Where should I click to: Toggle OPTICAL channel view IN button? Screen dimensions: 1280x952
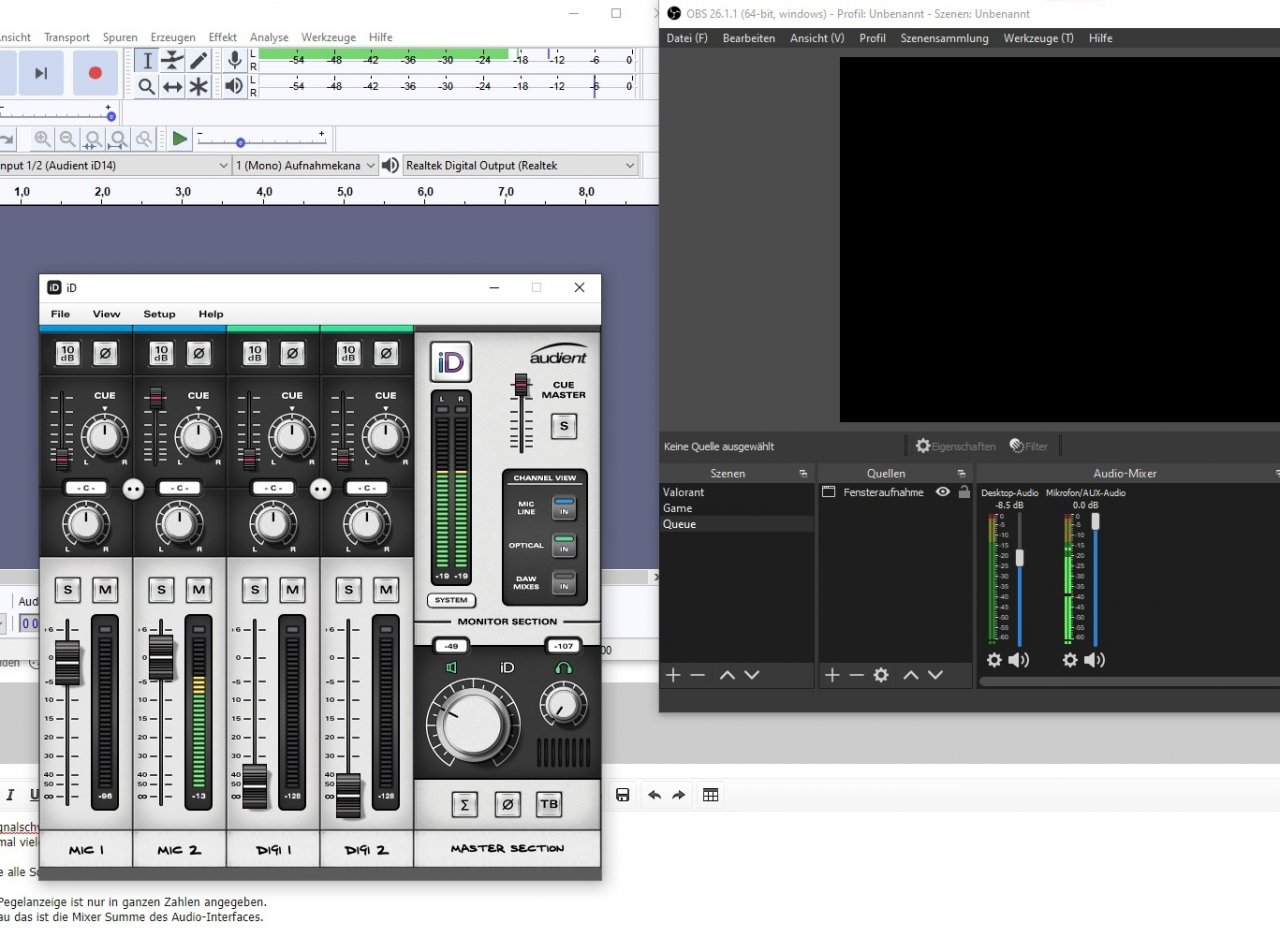pyautogui.click(x=565, y=545)
